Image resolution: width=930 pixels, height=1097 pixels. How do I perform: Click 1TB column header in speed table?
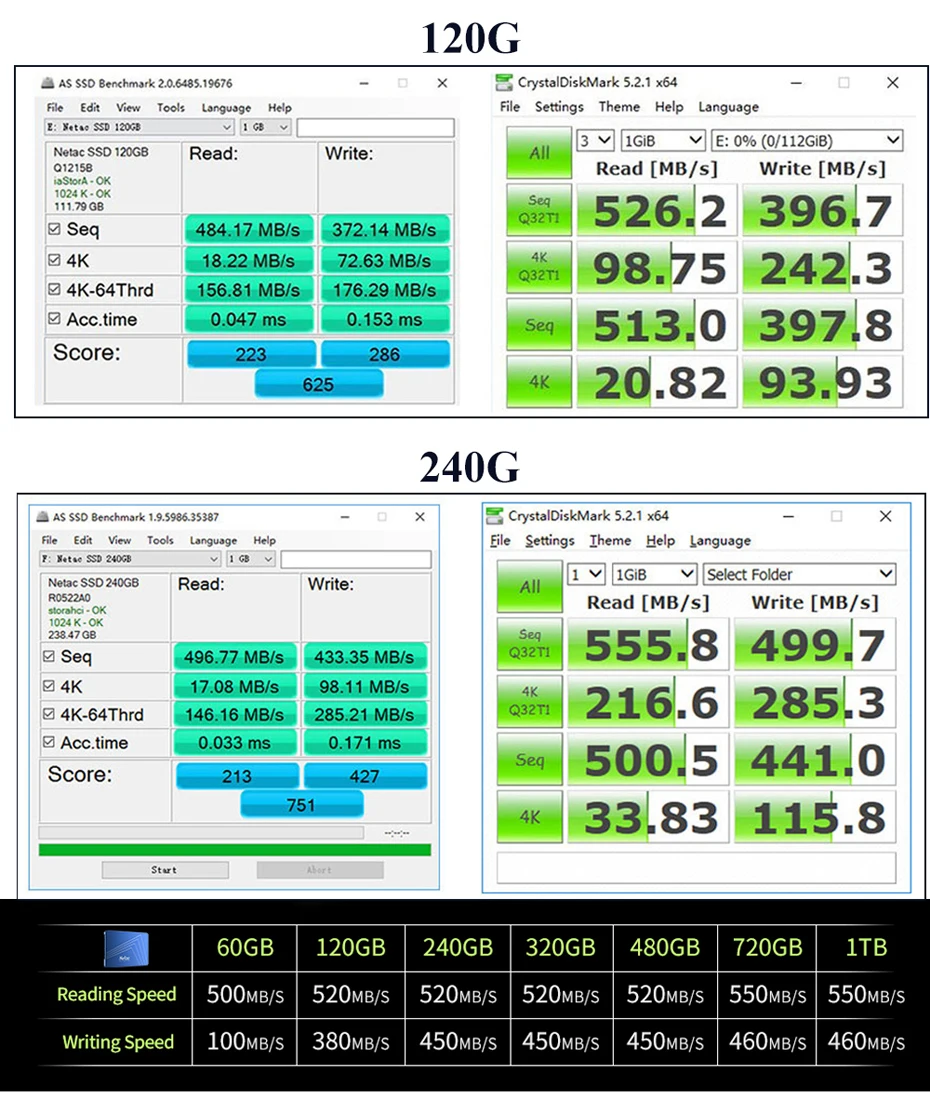point(866,947)
